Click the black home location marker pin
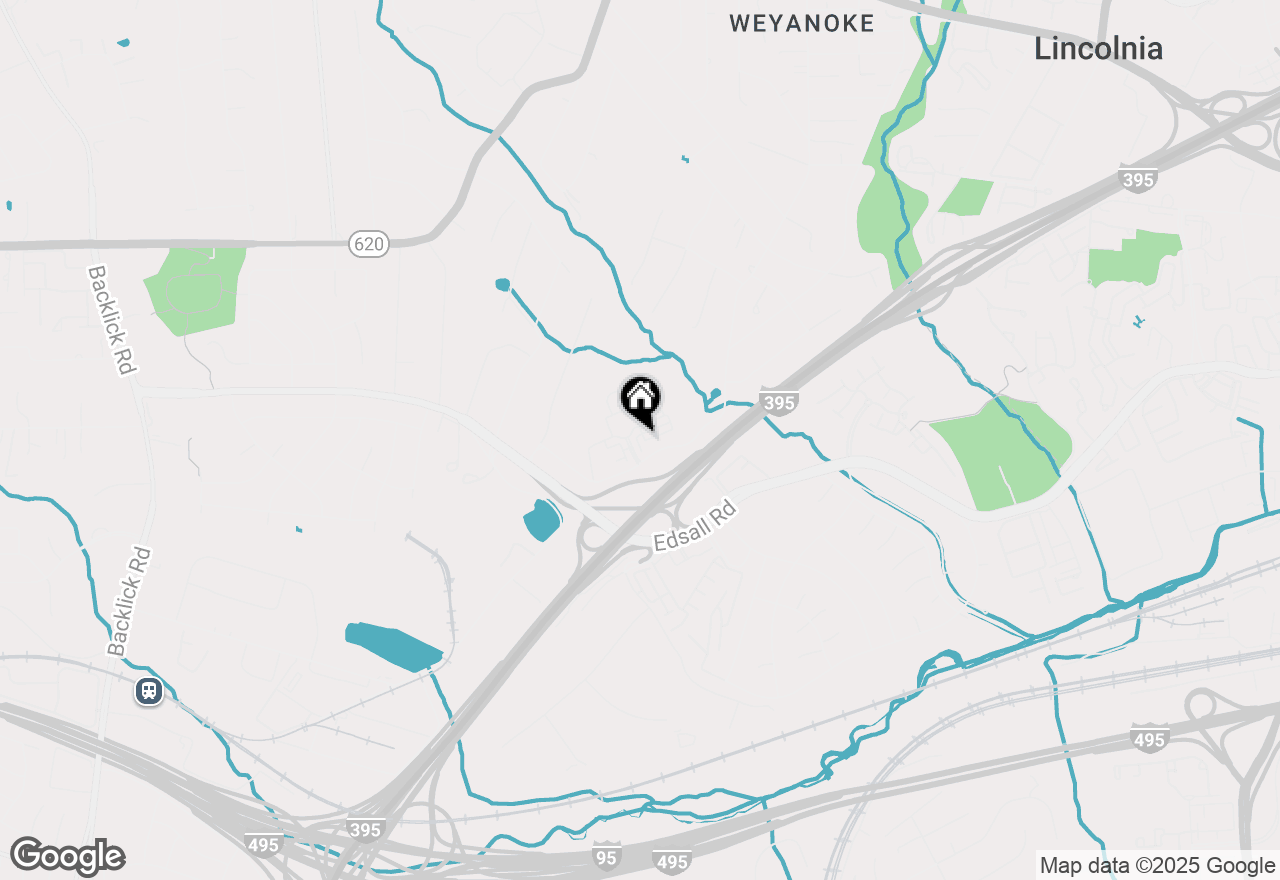1280x880 pixels. (640, 402)
